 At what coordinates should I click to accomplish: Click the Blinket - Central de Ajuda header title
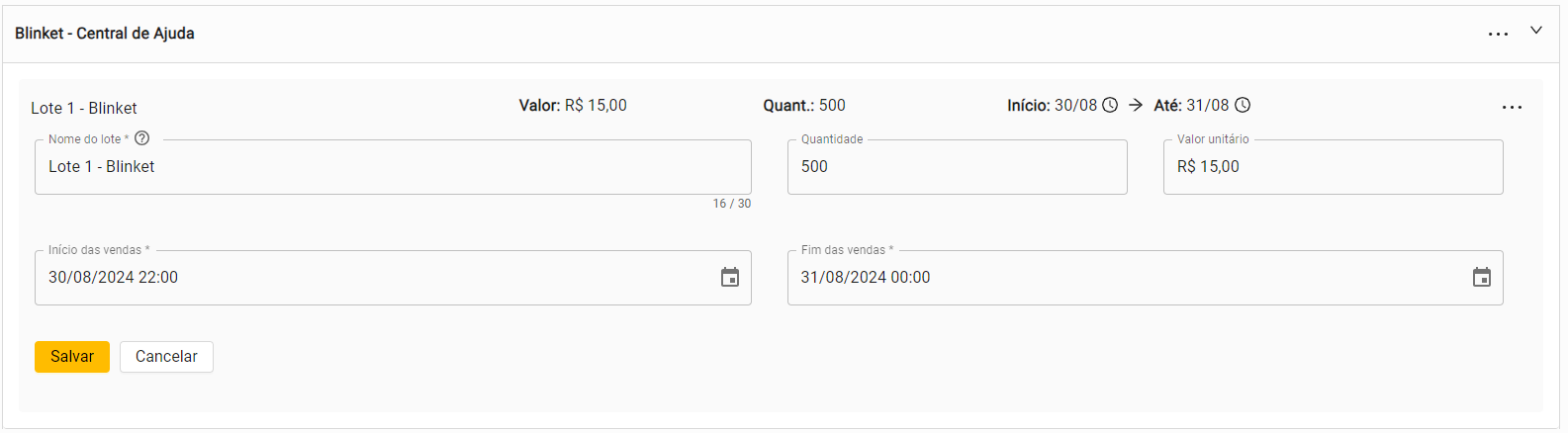[x=105, y=34]
